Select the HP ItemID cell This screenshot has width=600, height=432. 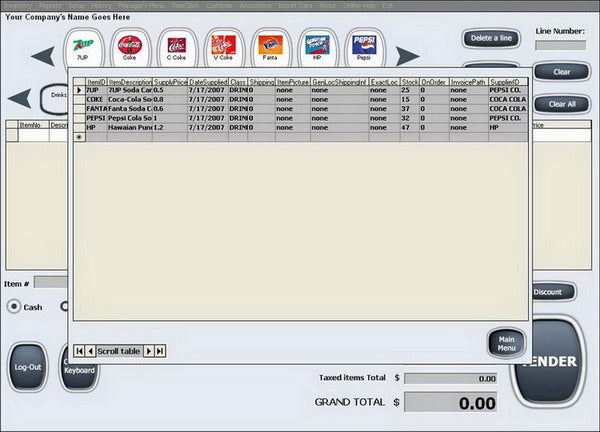96,127
